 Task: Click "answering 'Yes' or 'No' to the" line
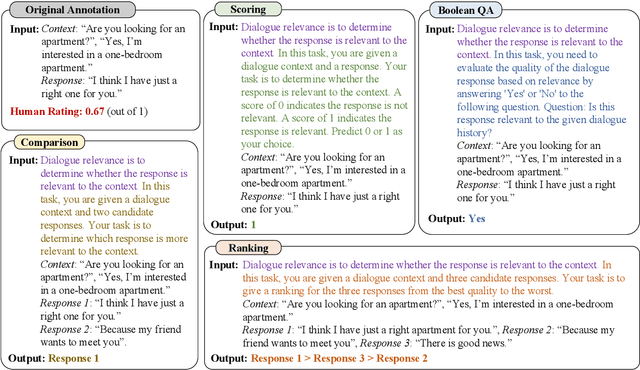point(520,94)
